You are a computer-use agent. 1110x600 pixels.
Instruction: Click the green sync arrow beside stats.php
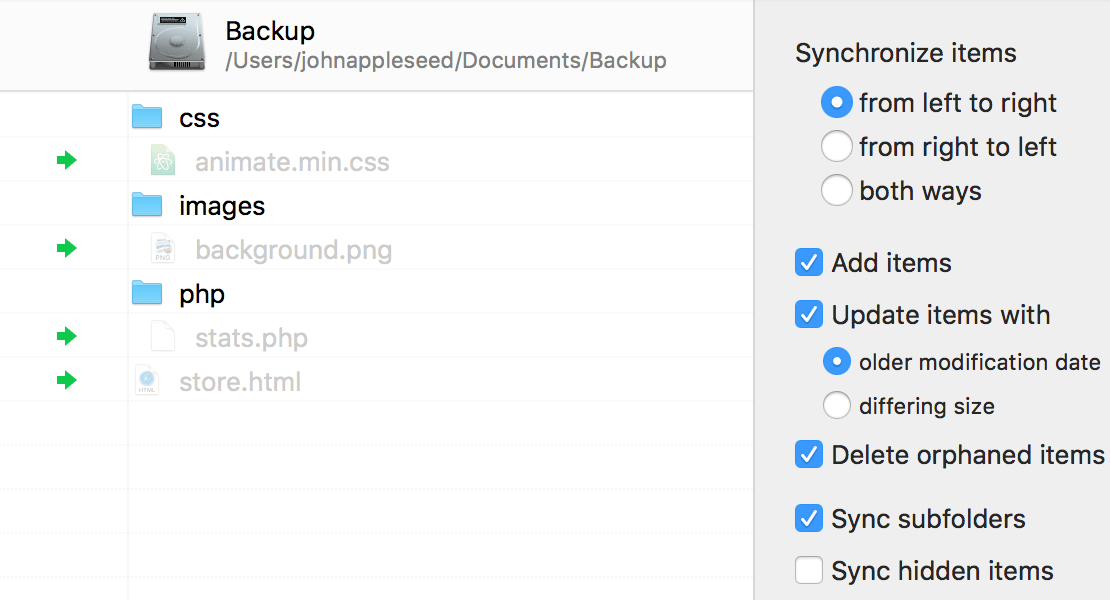coord(66,336)
